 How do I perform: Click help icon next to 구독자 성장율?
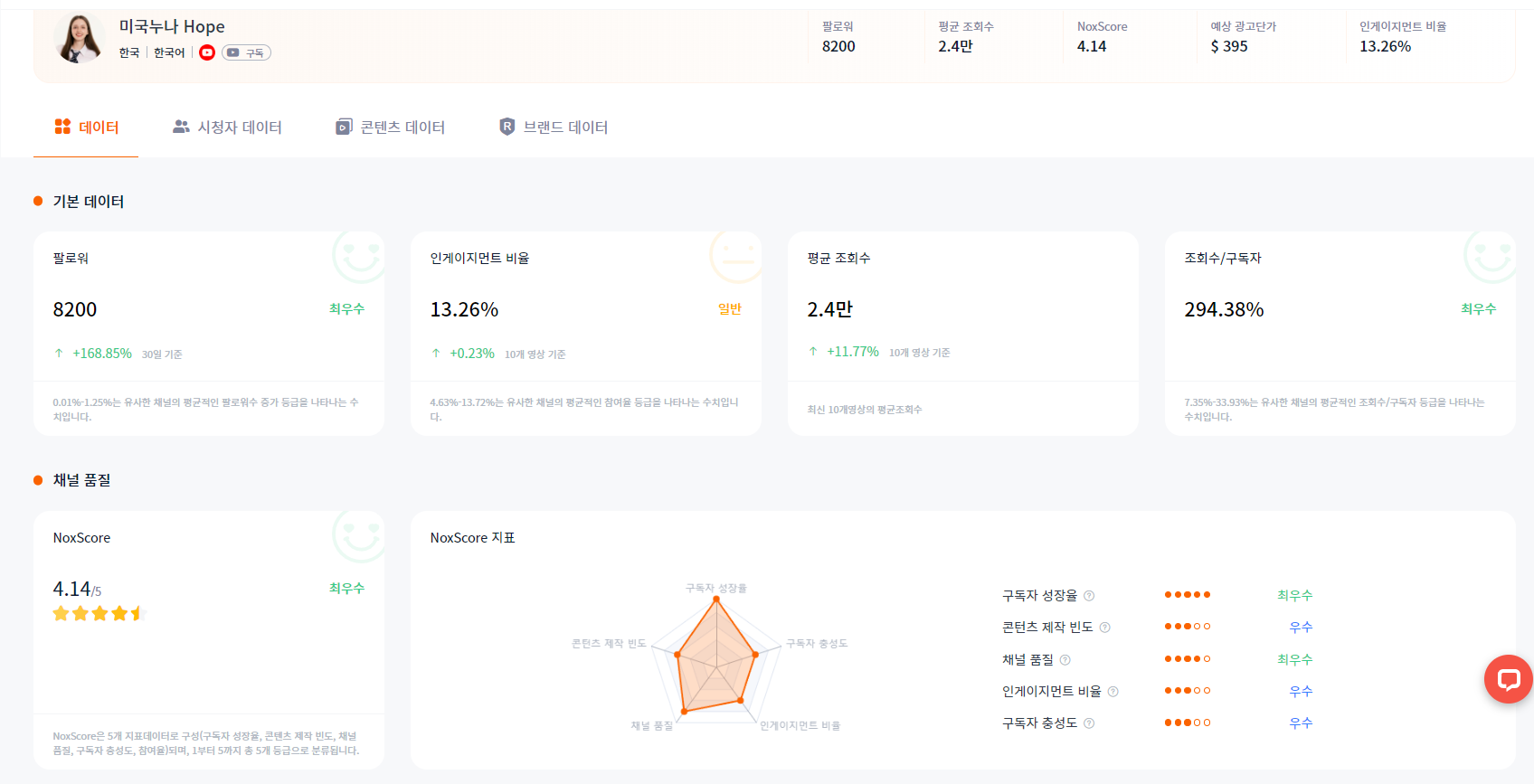click(1089, 596)
